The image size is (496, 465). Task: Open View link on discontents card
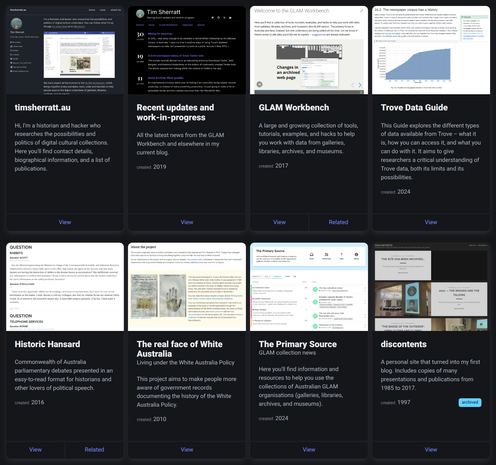431,449
